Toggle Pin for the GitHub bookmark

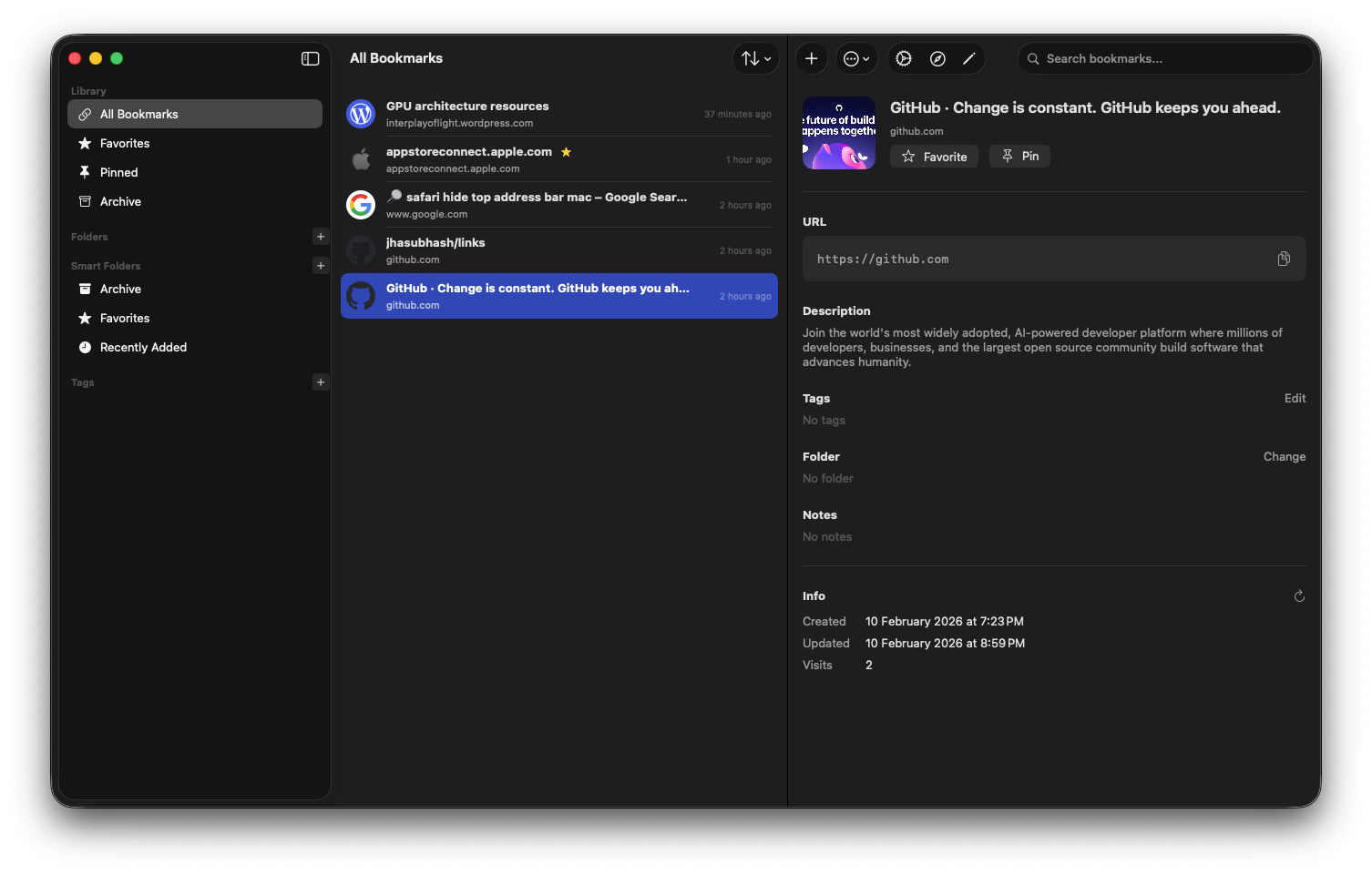pos(1019,157)
